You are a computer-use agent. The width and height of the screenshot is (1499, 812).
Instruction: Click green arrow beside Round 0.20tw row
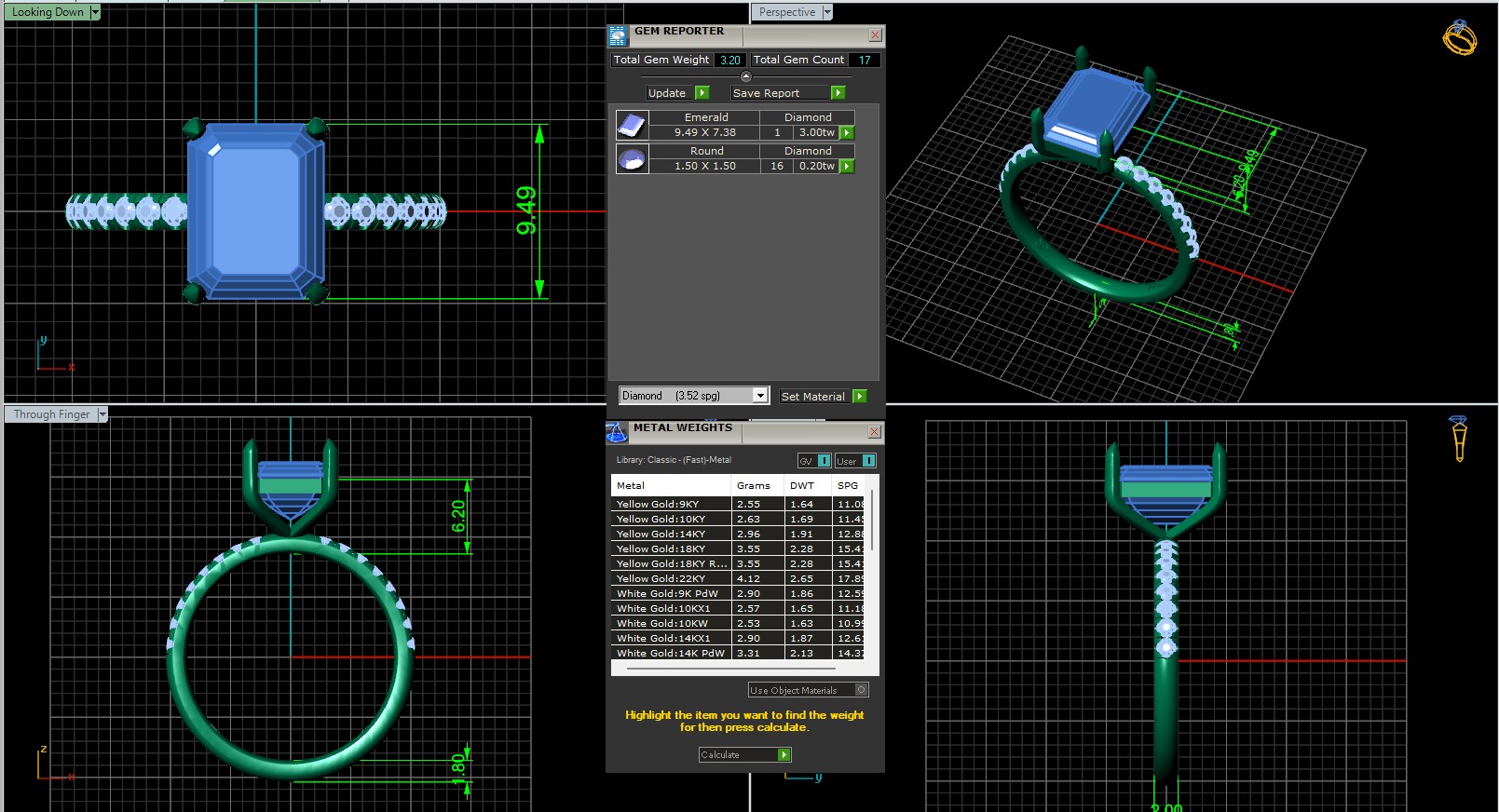click(x=847, y=167)
